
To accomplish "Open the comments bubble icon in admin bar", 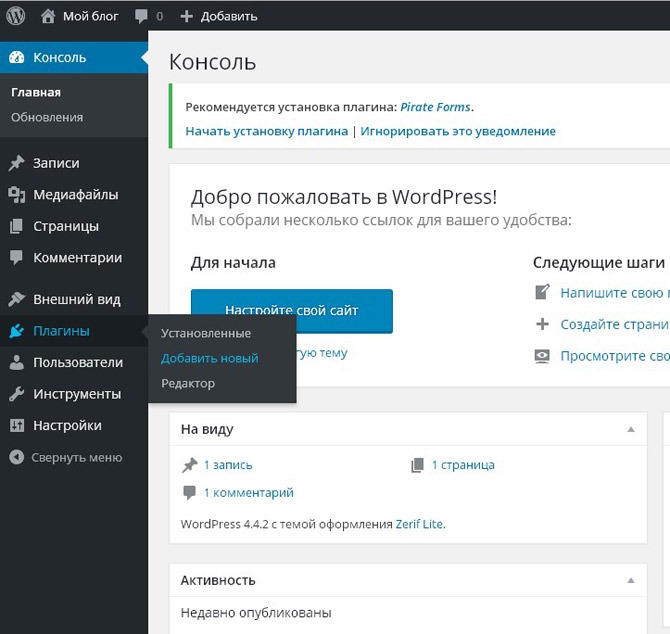I will click(x=141, y=16).
